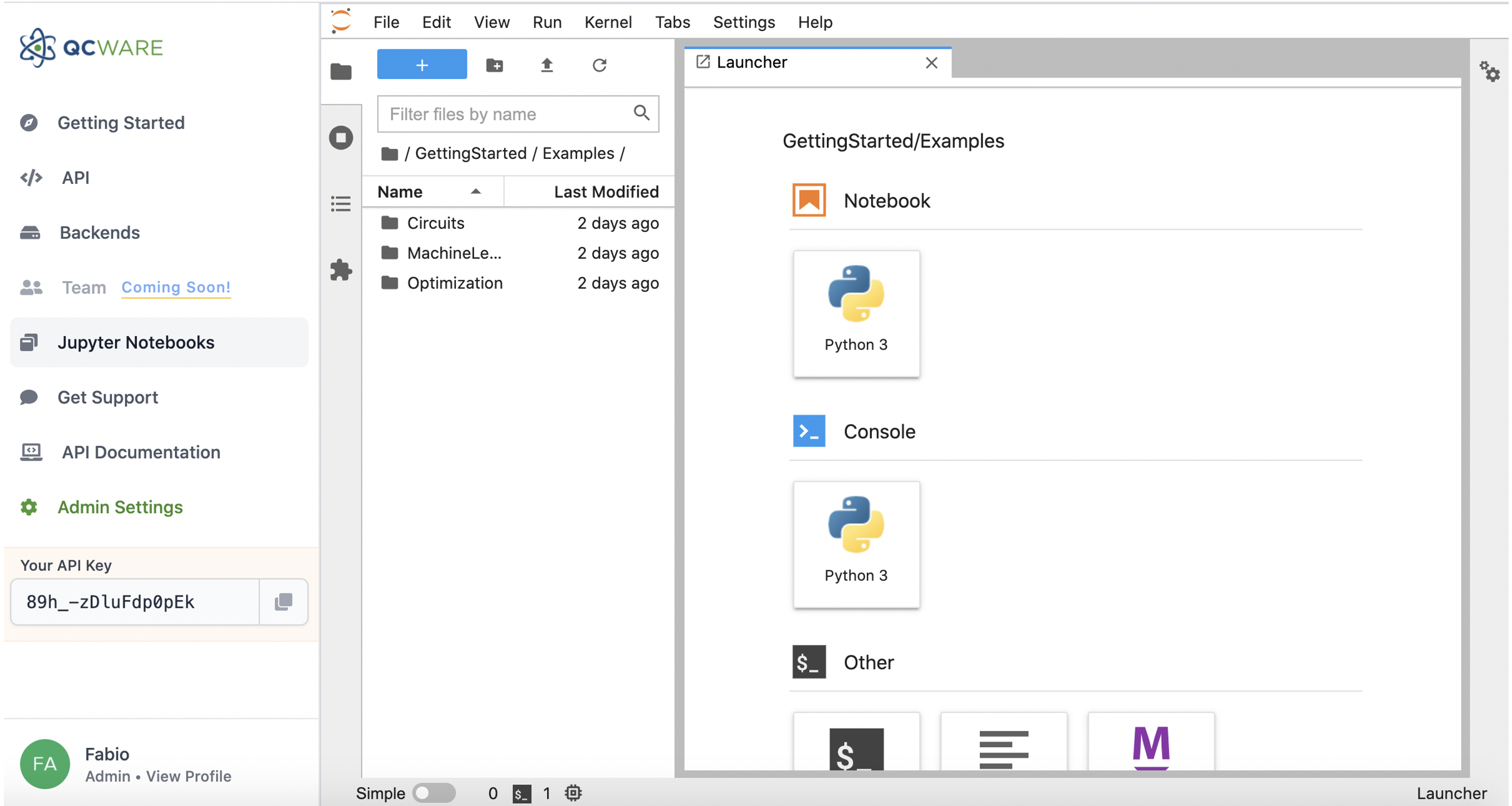Copy the API key to clipboard
Viewport: 1512px width, 806px height.
coord(284,601)
